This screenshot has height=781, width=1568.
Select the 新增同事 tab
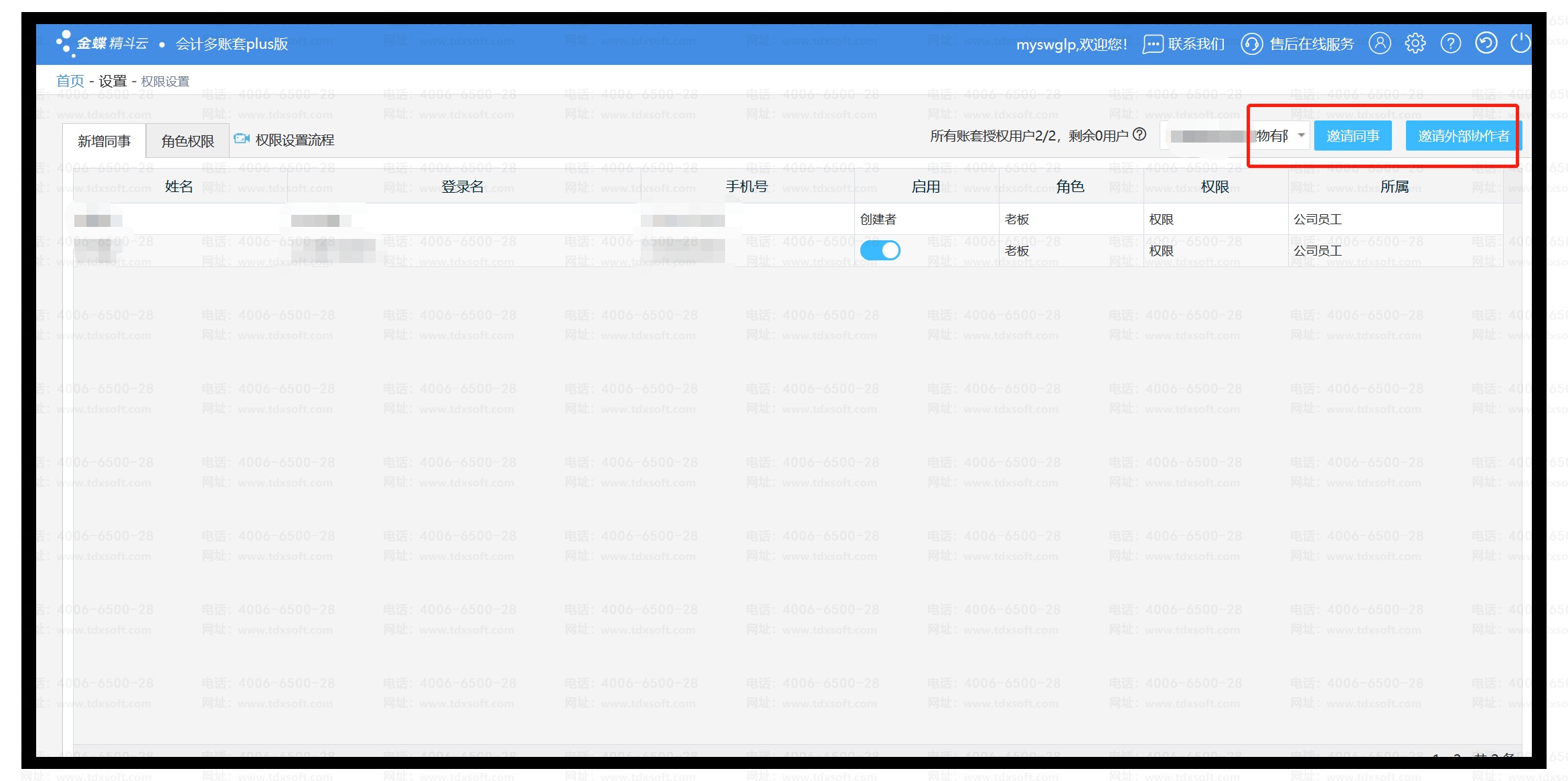point(104,141)
